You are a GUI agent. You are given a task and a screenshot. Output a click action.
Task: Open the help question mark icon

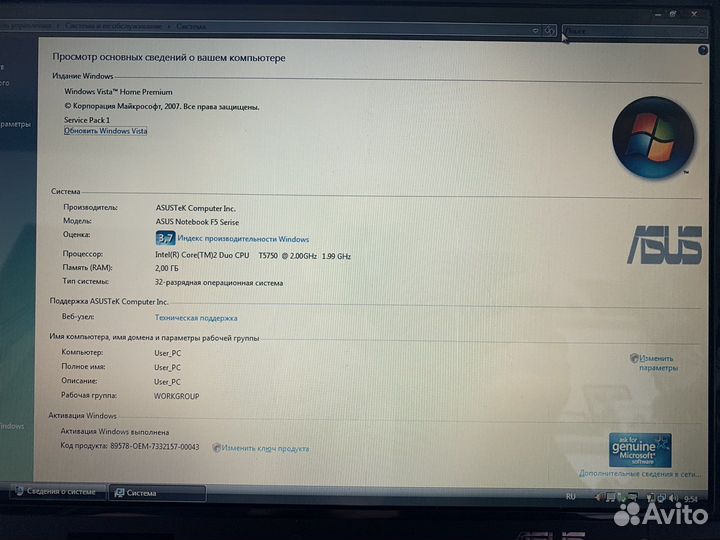click(703, 50)
